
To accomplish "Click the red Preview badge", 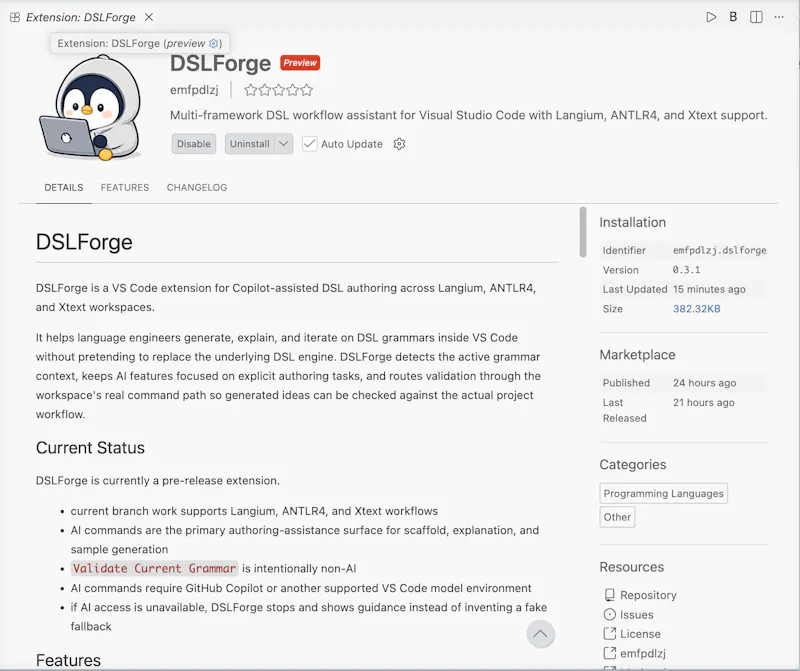I will (300, 63).
